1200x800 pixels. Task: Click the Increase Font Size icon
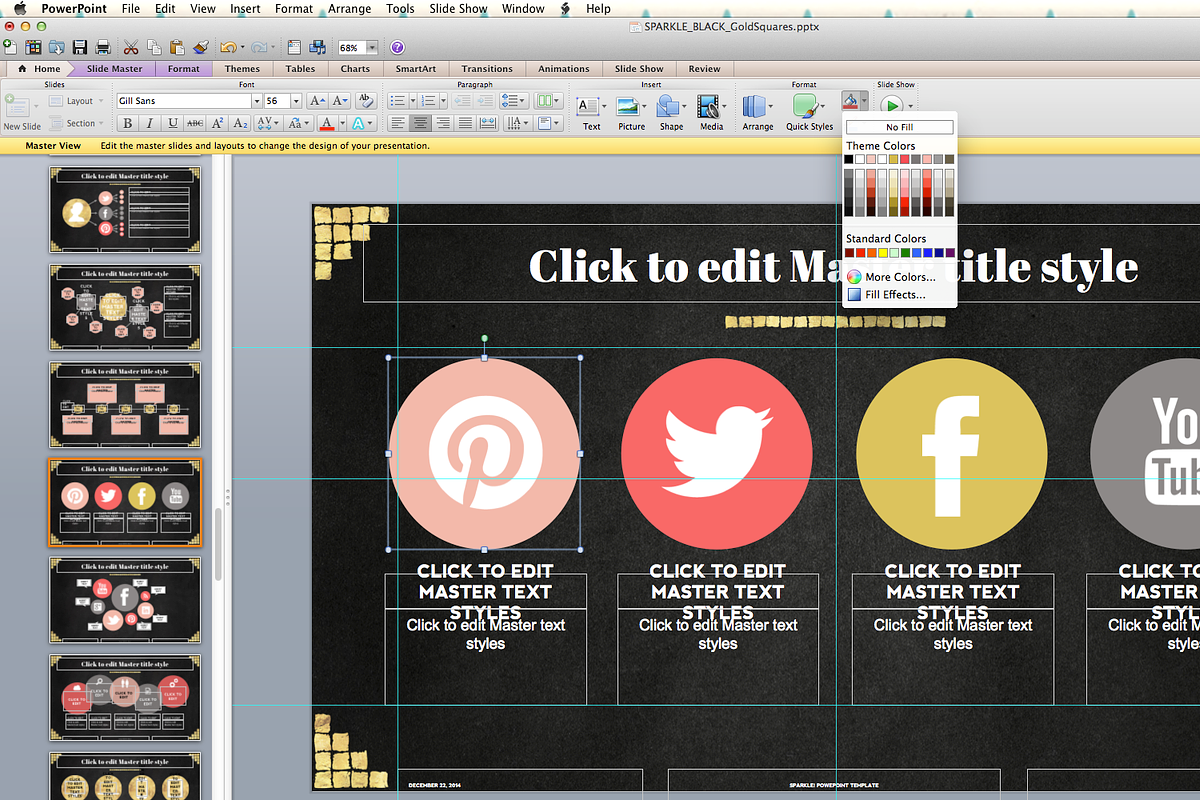pyautogui.click(x=316, y=101)
